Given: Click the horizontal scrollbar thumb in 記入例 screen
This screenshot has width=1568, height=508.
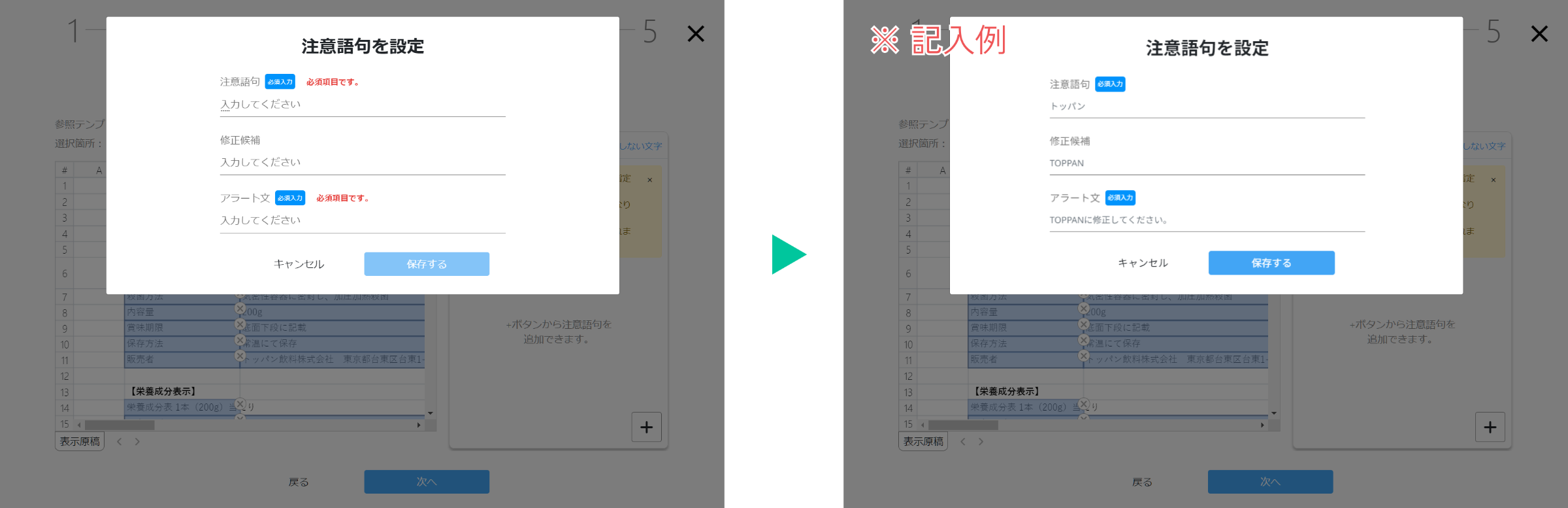Looking at the screenshot, I should pos(963,425).
